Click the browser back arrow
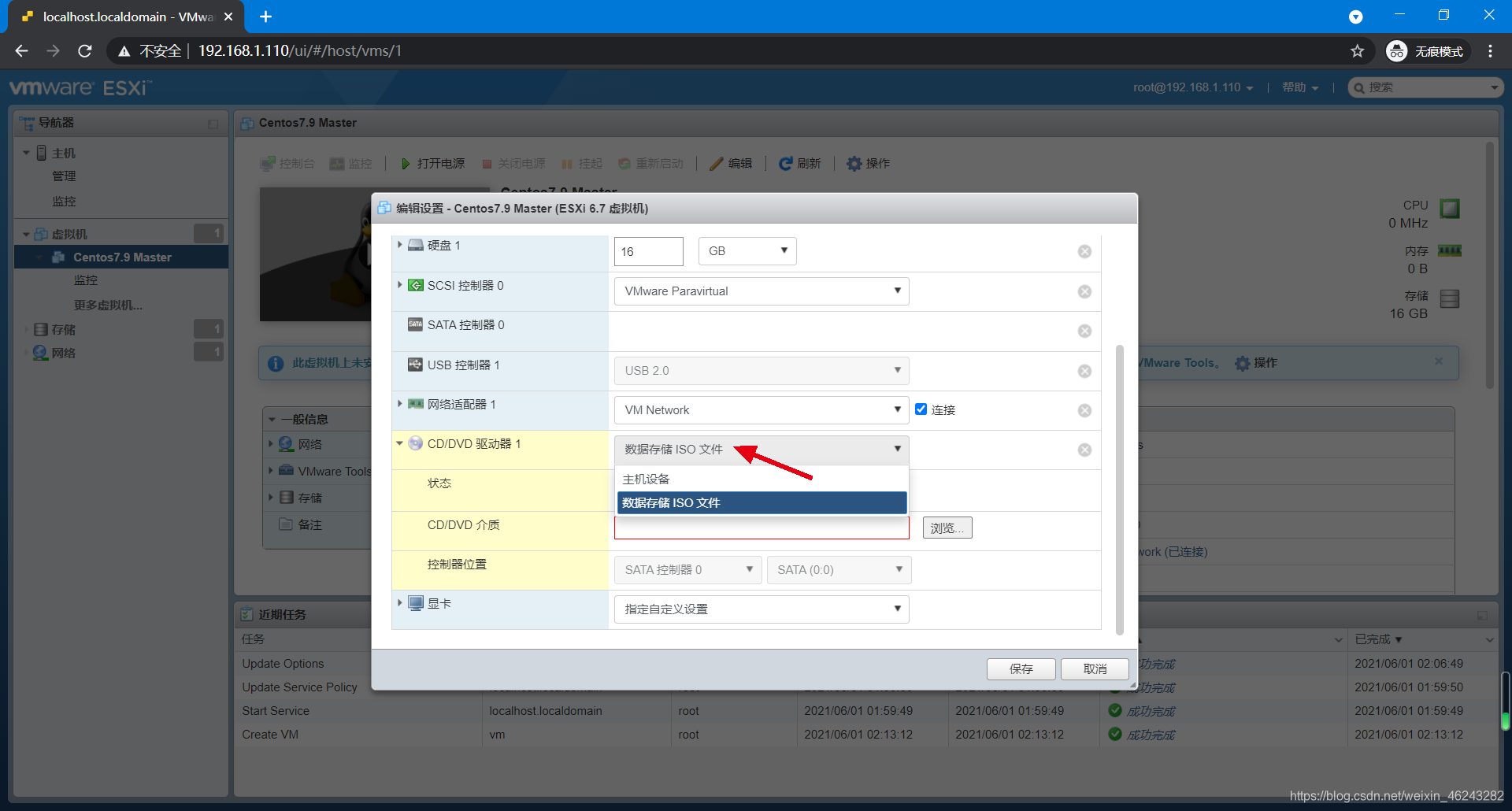Image resolution: width=1512 pixels, height=811 pixels. click(21, 51)
